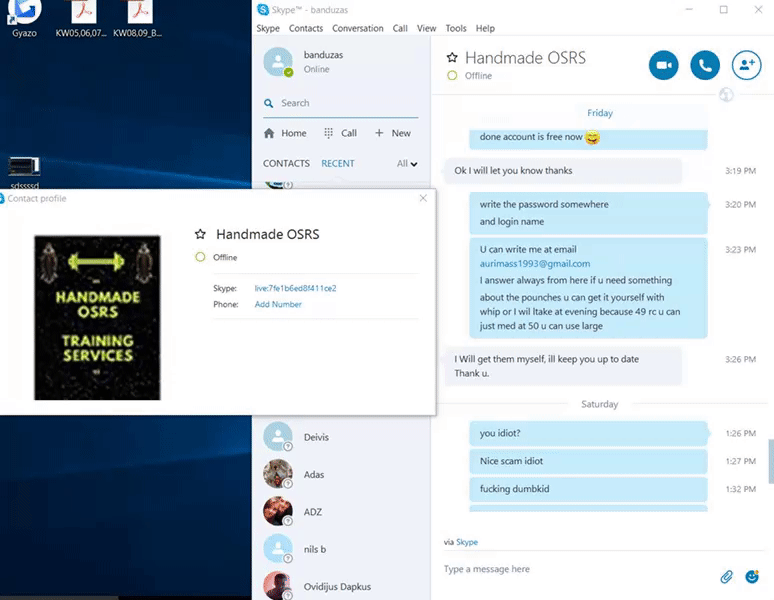
Task: Switch to the CONTACTS tab
Action: 286,163
